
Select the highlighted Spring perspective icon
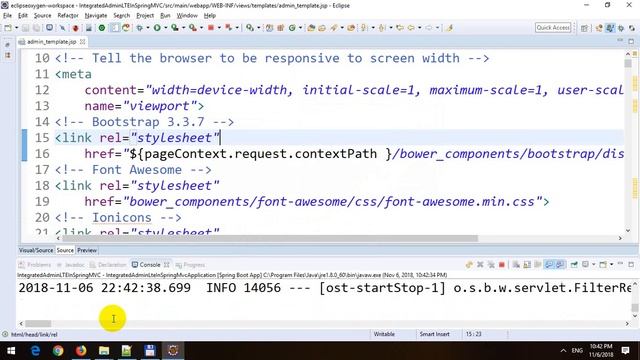click(610, 28)
